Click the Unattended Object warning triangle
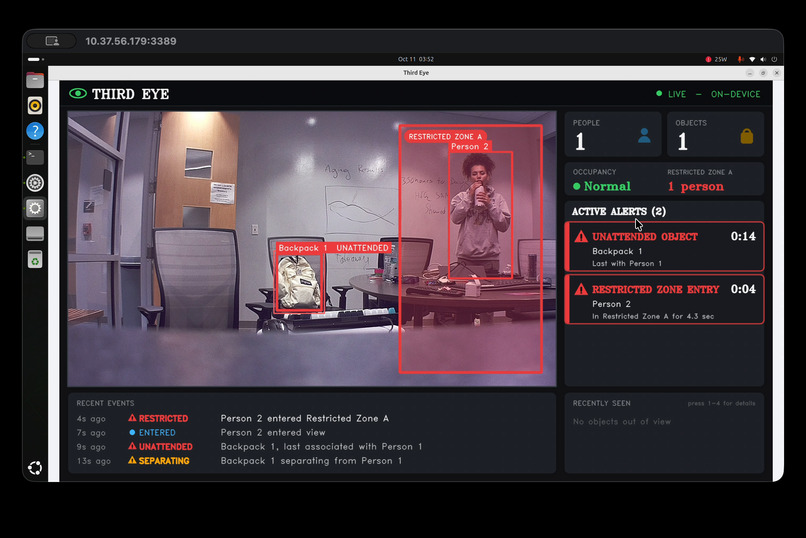 581,237
